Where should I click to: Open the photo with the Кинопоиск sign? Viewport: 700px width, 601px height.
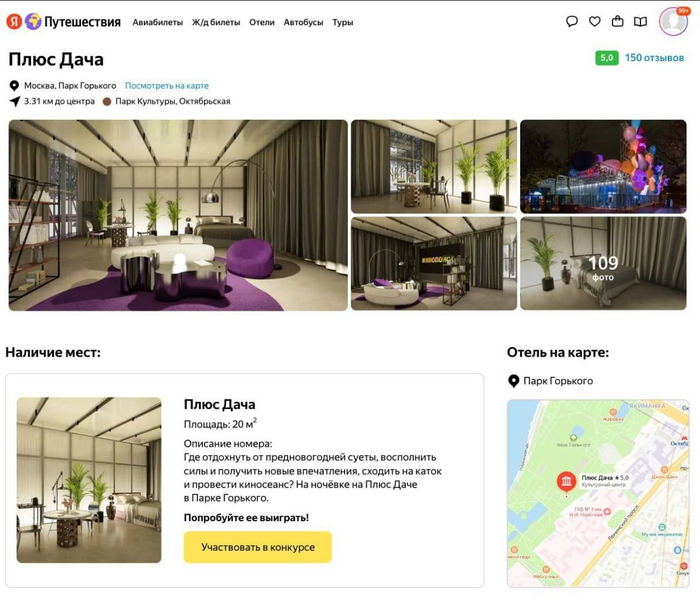click(434, 263)
